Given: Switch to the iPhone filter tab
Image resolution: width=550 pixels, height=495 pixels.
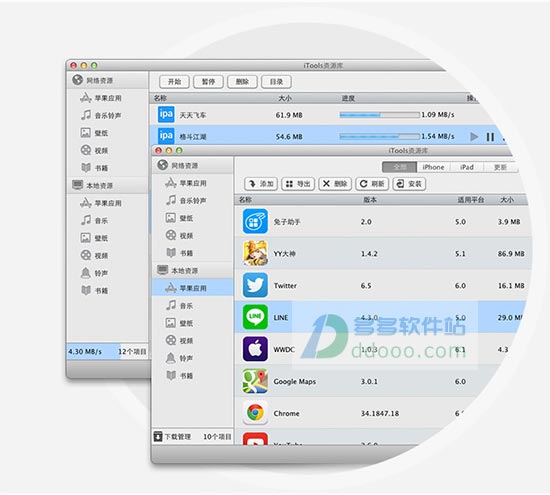Looking at the screenshot, I should click(x=433, y=167).
